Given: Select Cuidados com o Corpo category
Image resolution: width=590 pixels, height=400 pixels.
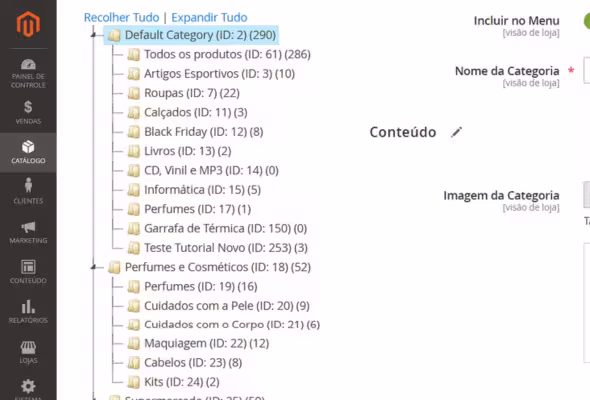Looking at the screenshot, I should [x=232, y=324].
